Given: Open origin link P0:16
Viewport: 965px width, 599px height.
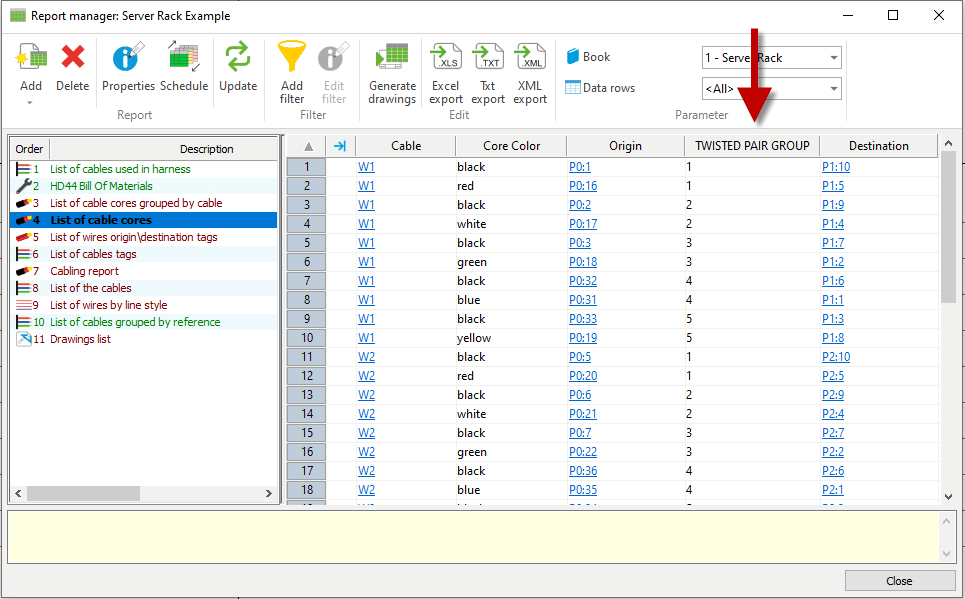Looking at the screenshot, I should (x=583, y=186).
